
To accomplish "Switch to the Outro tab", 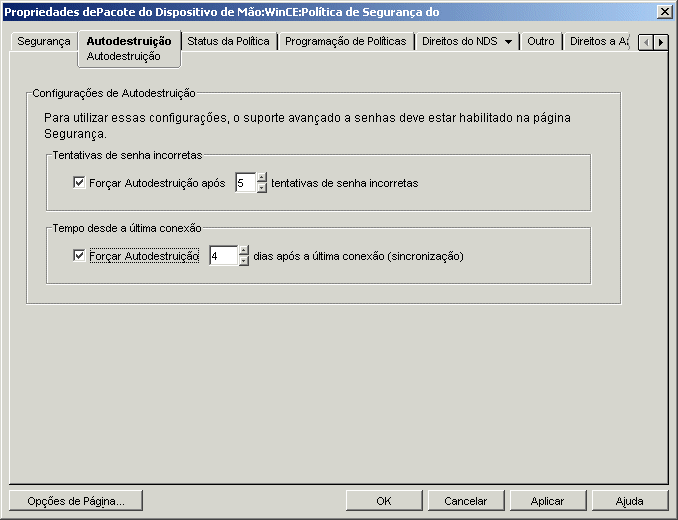I will 540,41.
